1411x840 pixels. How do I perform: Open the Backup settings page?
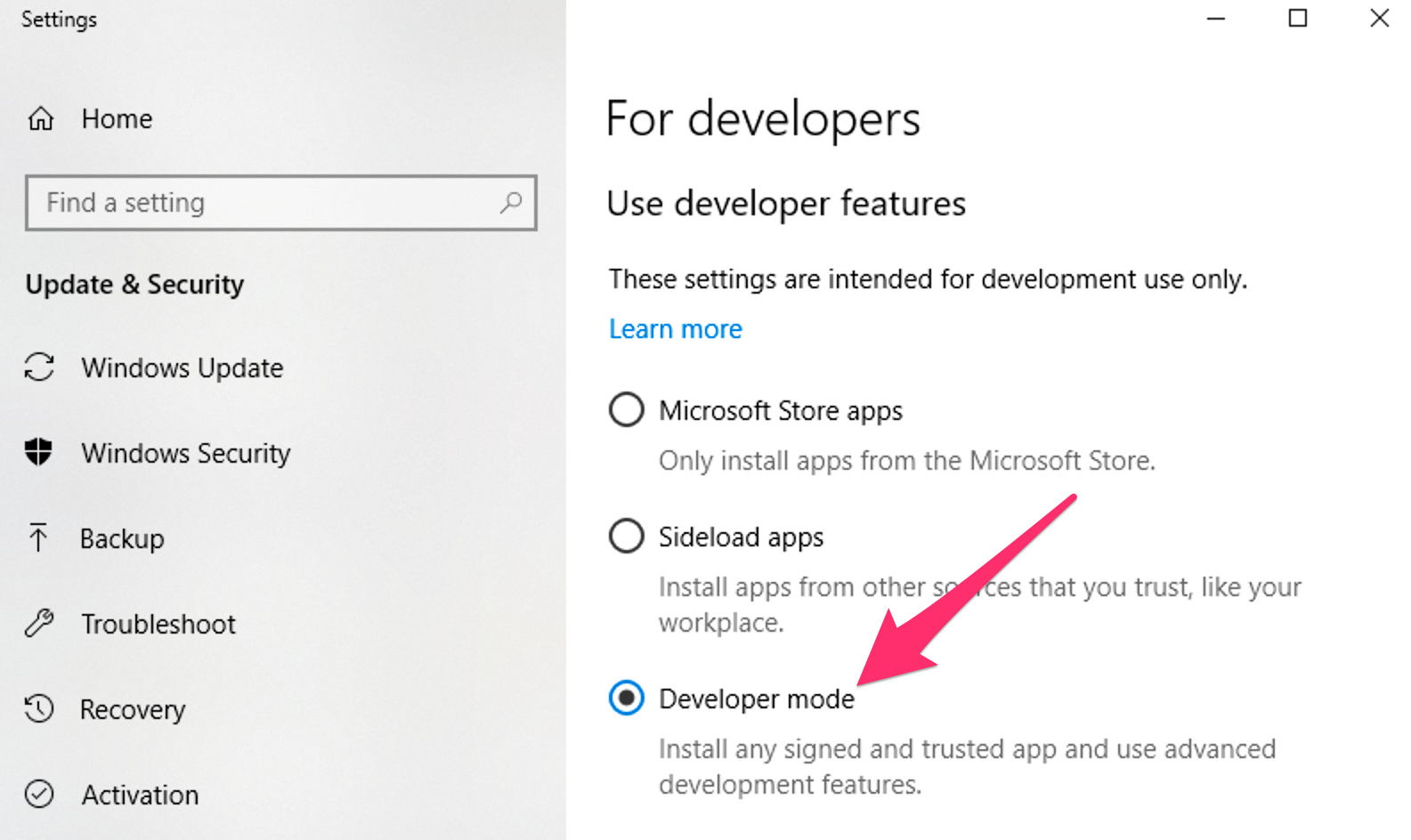tap(122, 538)
